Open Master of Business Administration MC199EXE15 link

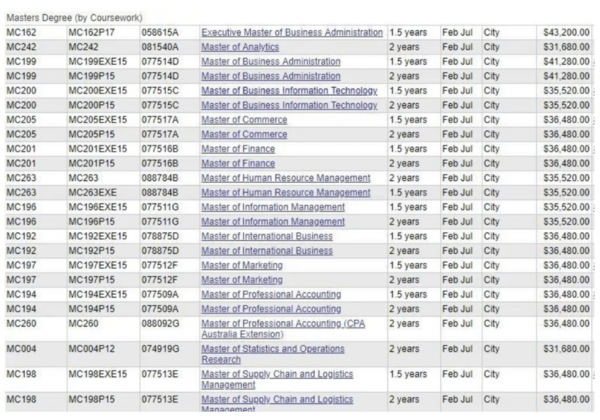point(270,61)
